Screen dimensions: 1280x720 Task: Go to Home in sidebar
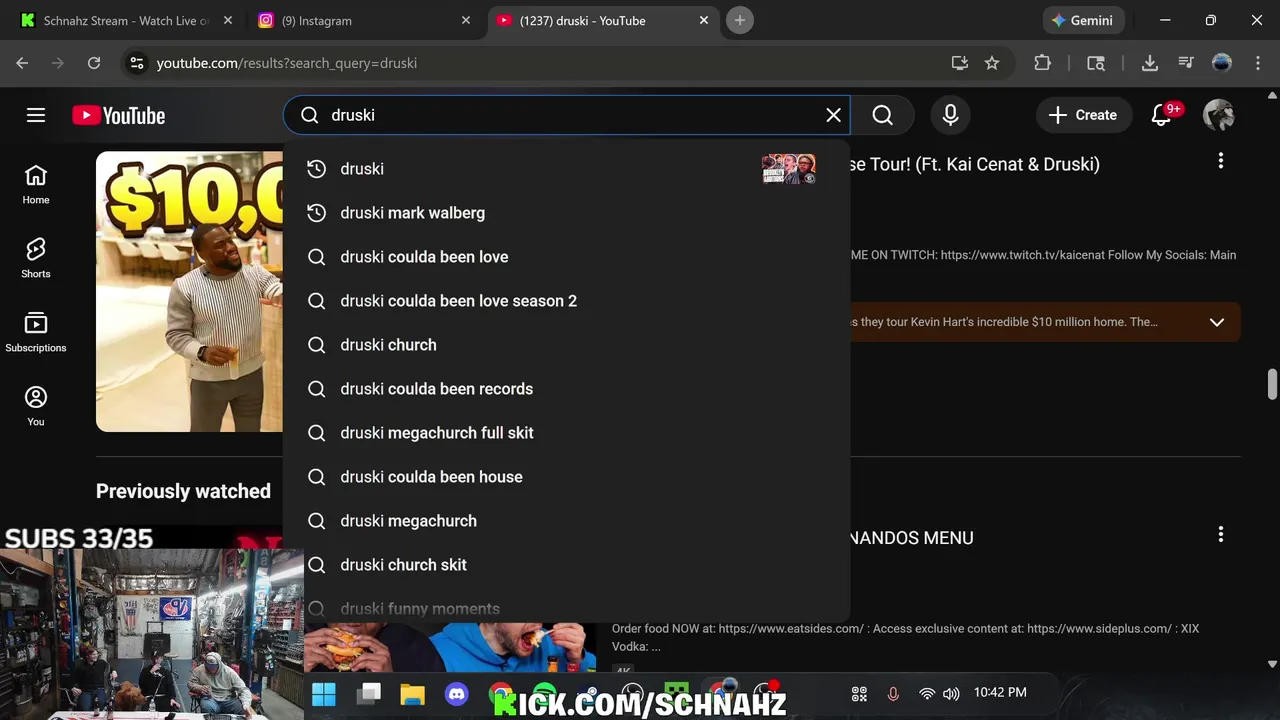(x=36, y=185)
